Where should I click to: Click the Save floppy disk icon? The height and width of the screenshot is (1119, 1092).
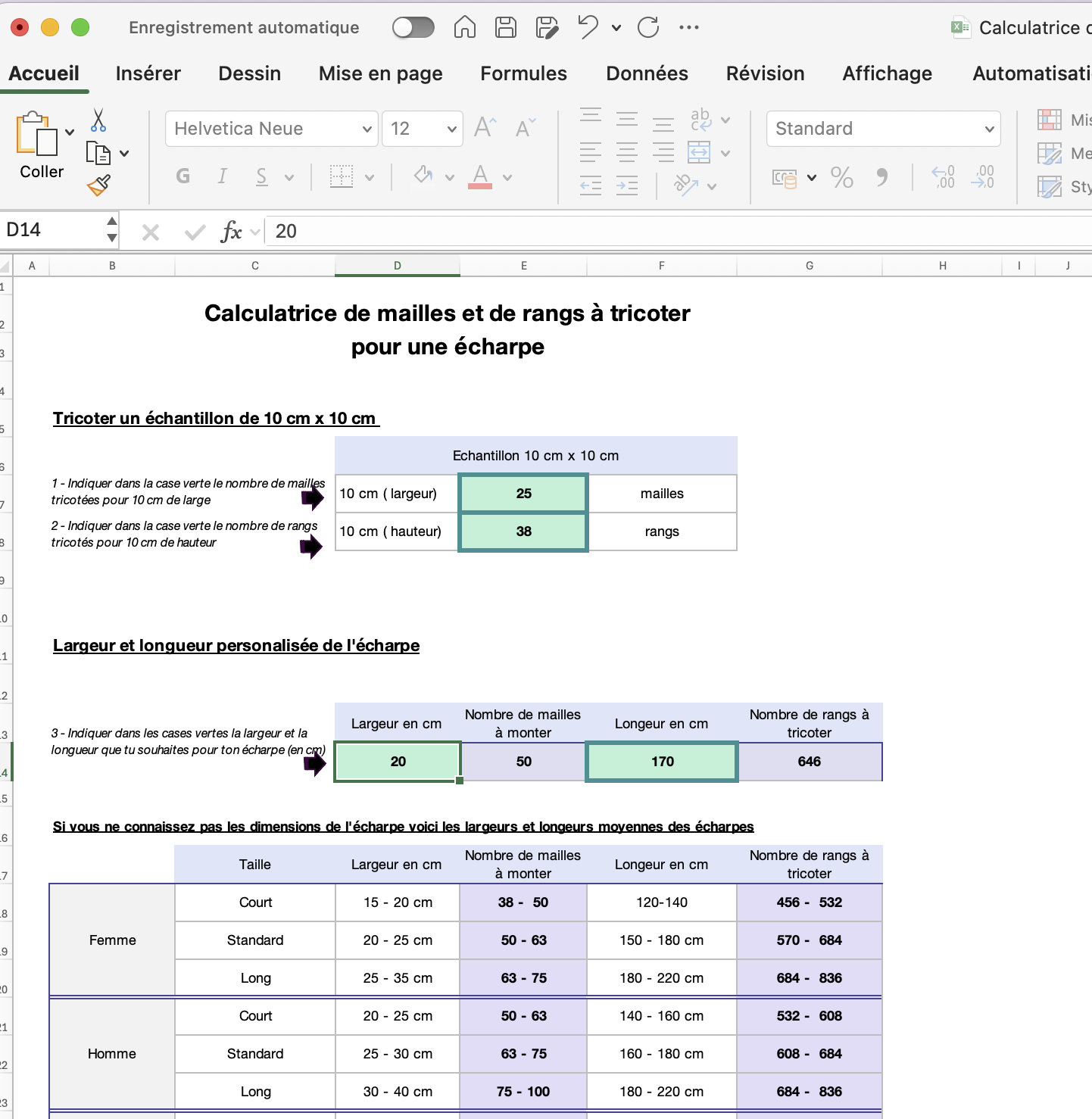pos(505,27)
